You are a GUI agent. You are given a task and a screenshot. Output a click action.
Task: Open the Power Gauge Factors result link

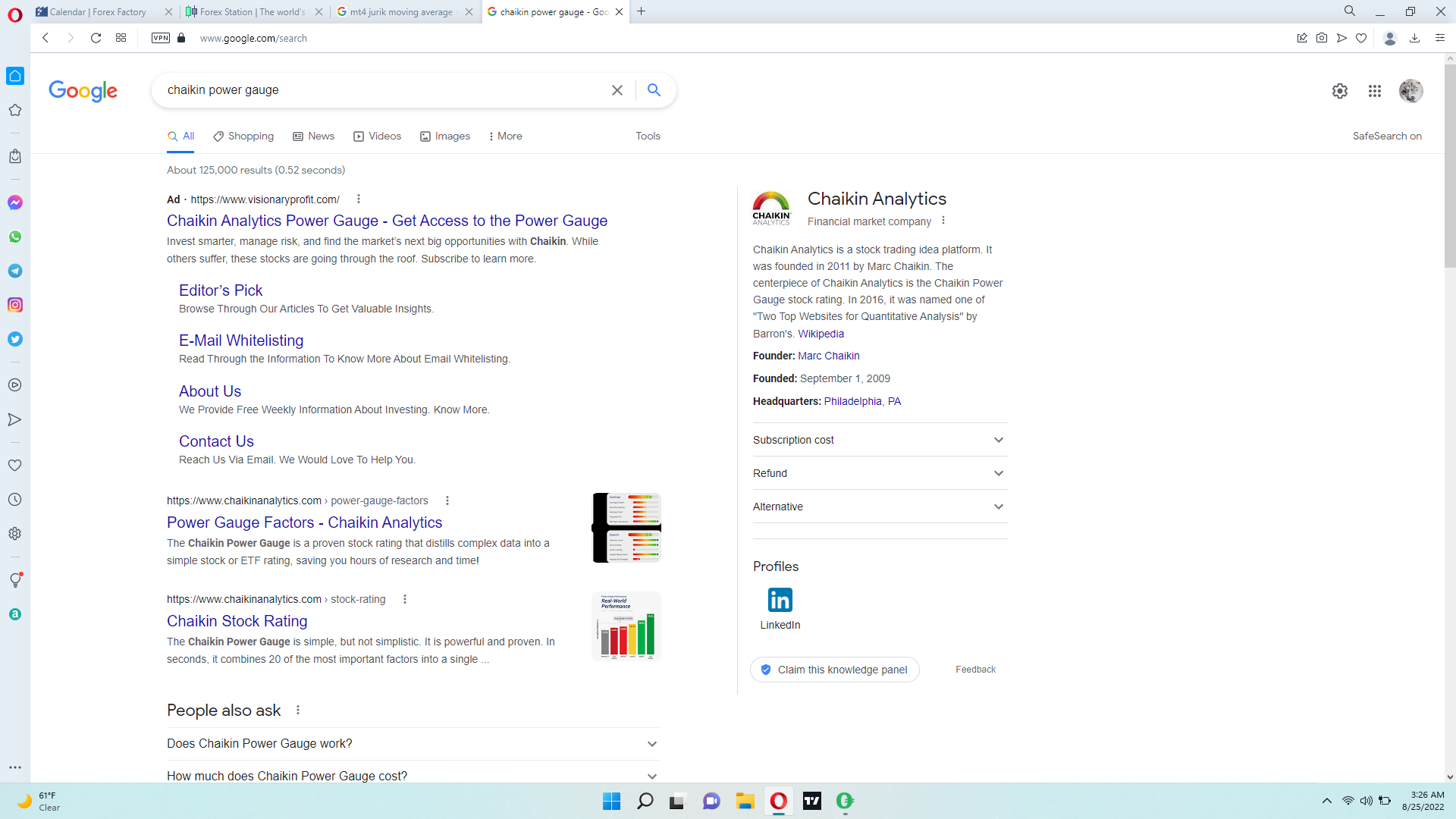[304, 522]
